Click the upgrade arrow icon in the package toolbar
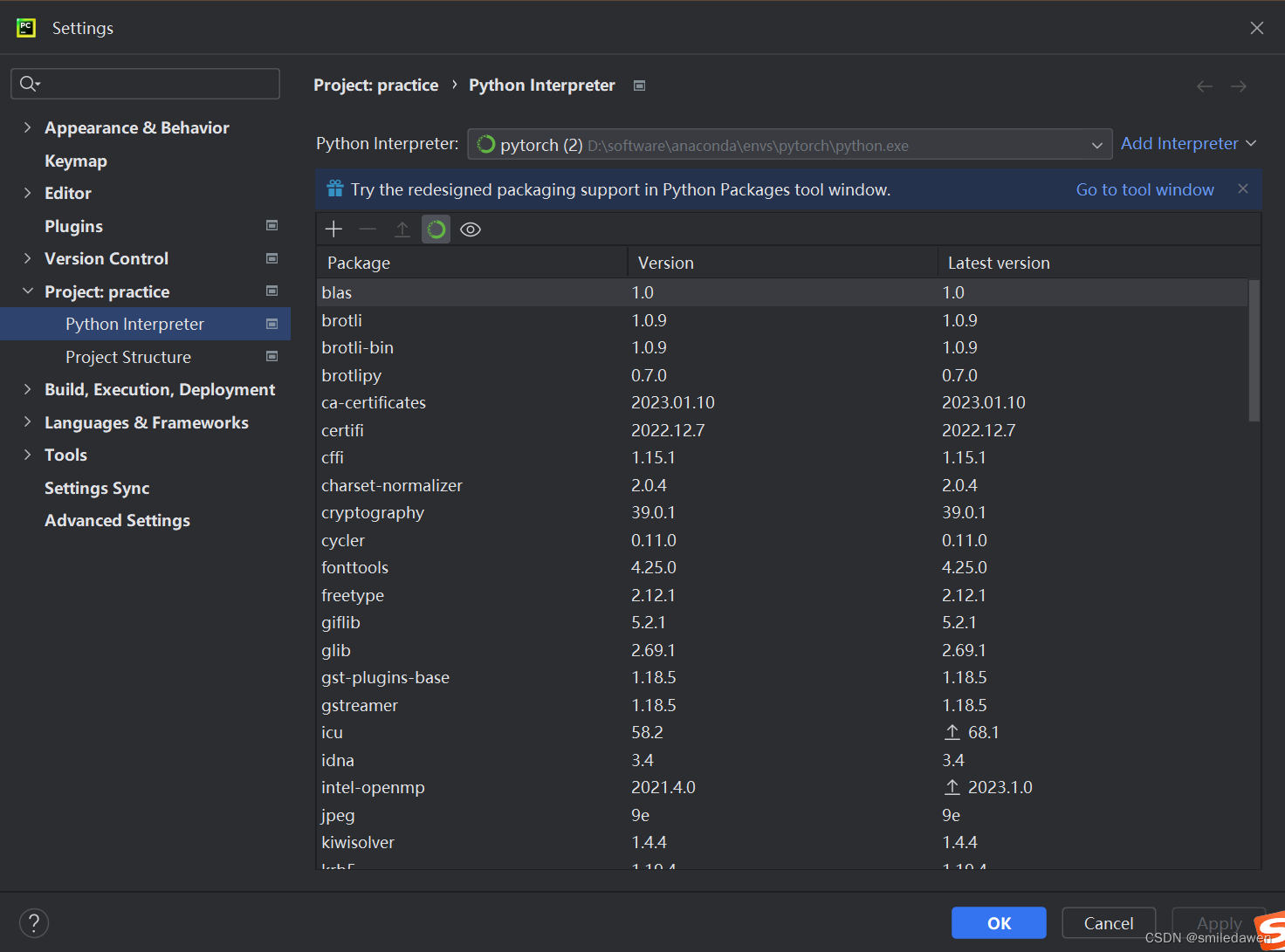1285x952 pixels. (402, 229)
